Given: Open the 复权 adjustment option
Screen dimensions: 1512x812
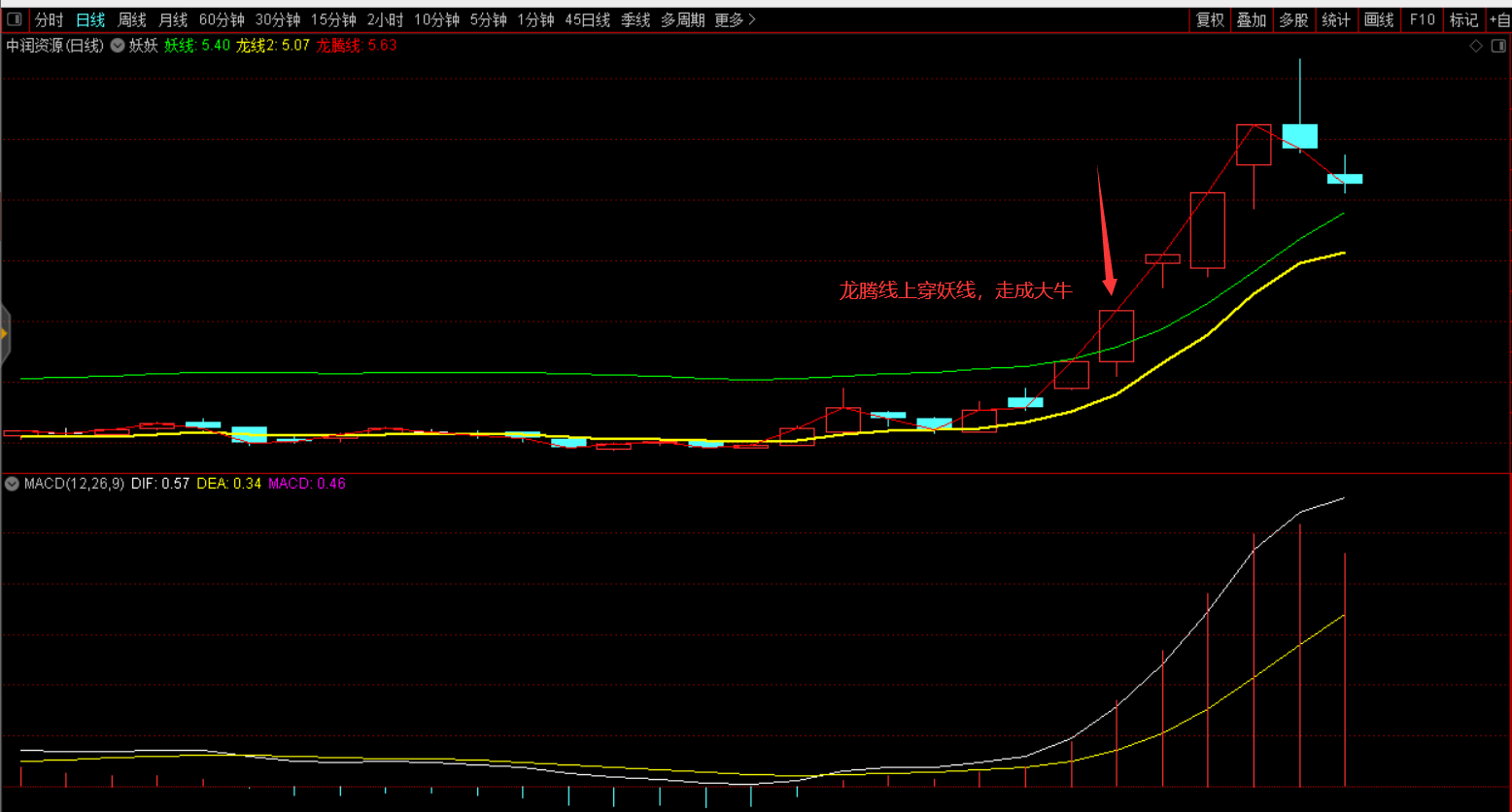Looking at the screenshot, I should coord(1210,19).
